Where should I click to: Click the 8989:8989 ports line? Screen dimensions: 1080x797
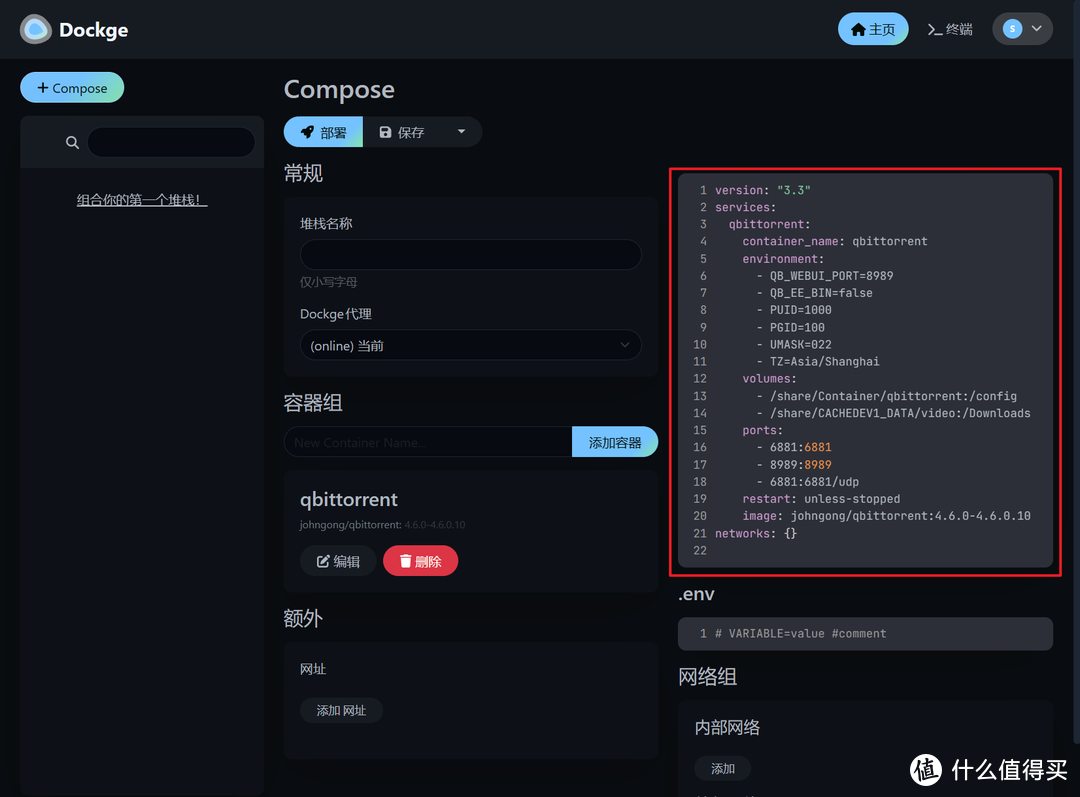(x=793, y=464)
